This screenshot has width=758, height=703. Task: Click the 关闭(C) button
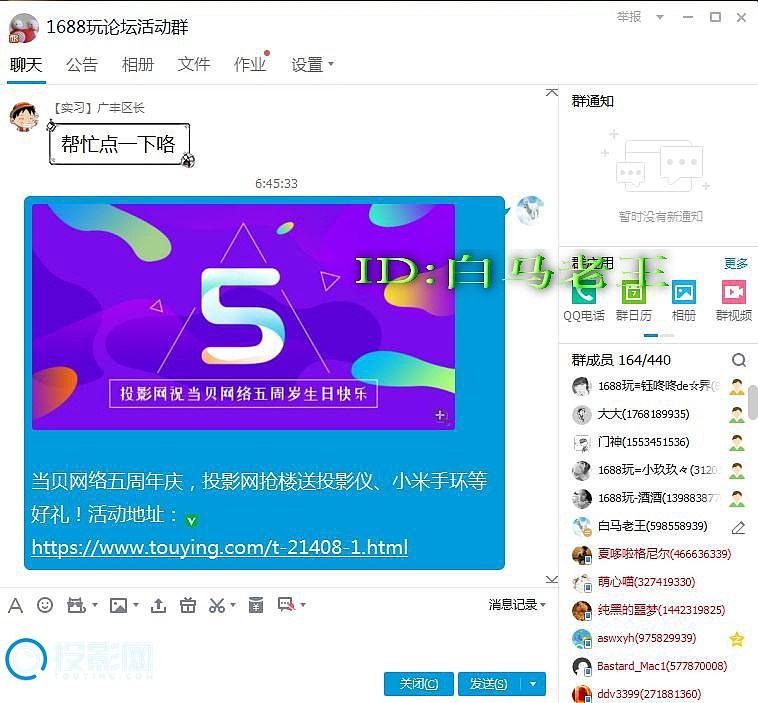419,684
